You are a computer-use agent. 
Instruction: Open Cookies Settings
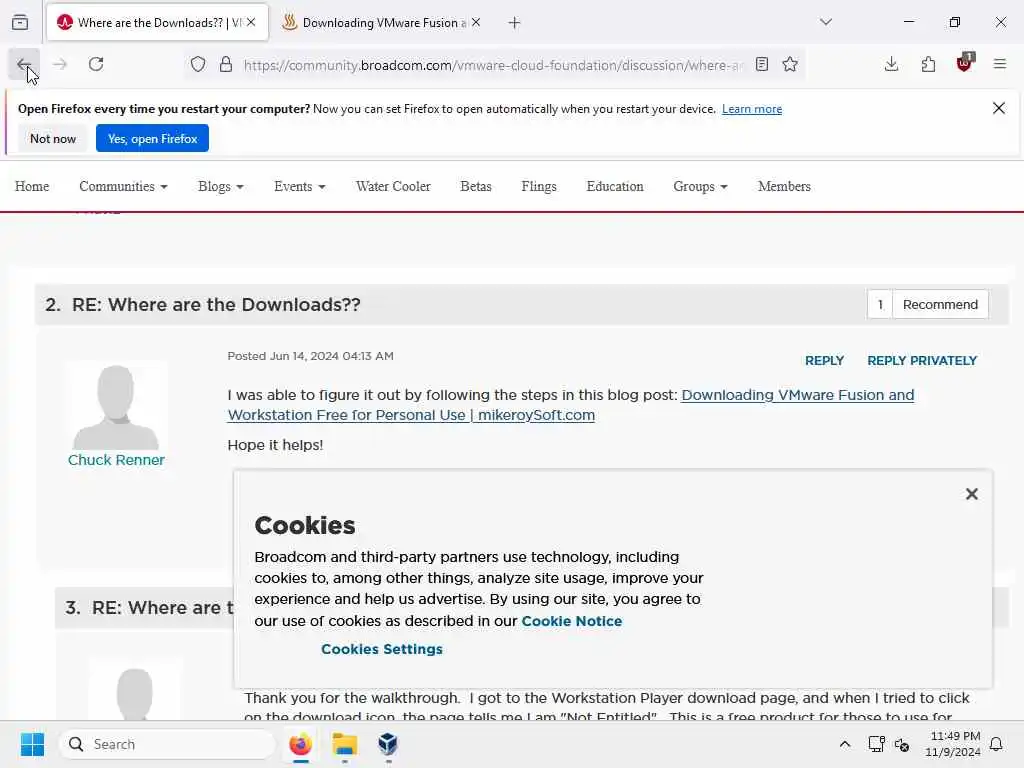381,649
